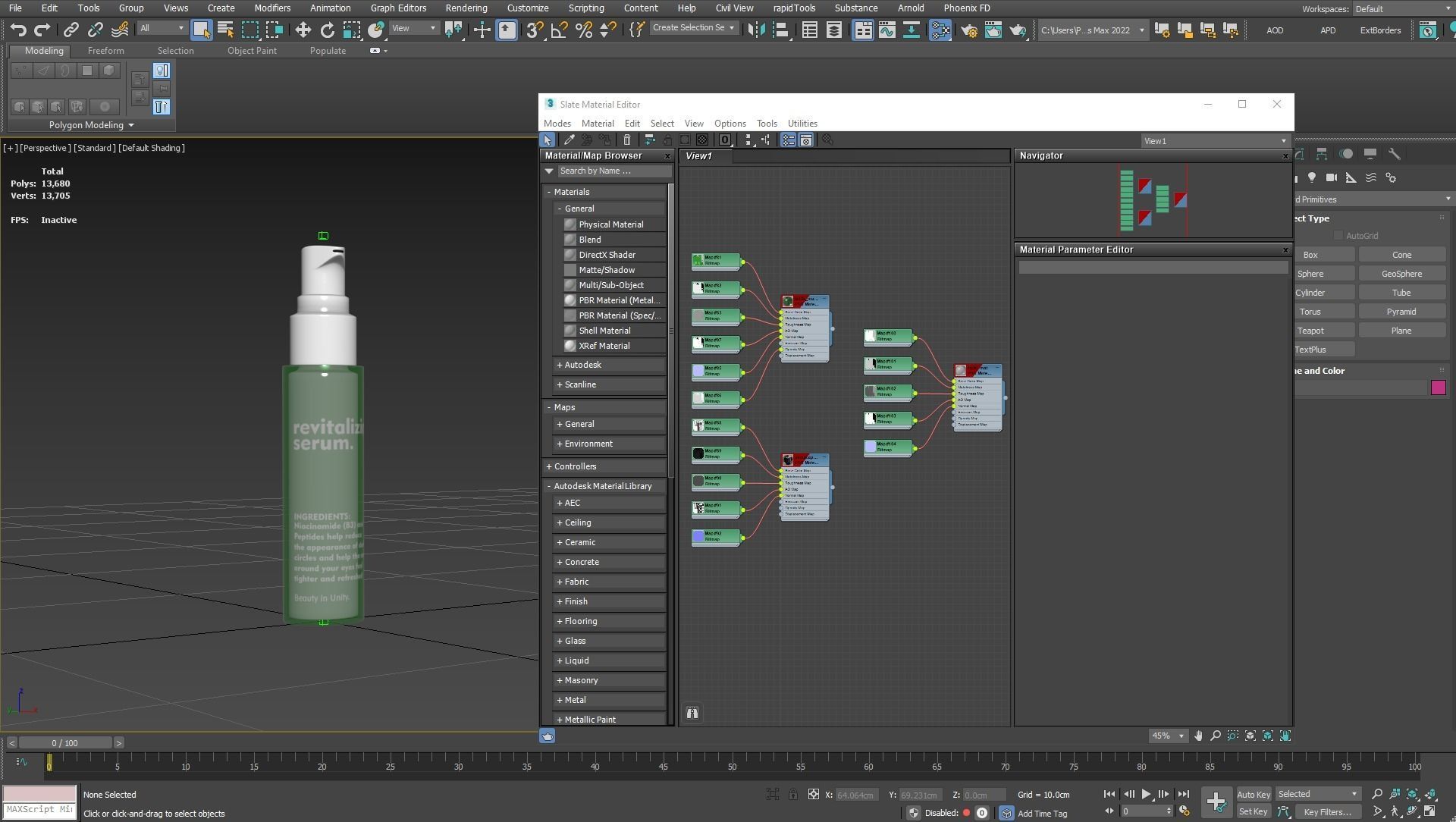Toggle the Disabled red indicator in status bar
Screen dimensions: 1456x822
click(966, 813)
